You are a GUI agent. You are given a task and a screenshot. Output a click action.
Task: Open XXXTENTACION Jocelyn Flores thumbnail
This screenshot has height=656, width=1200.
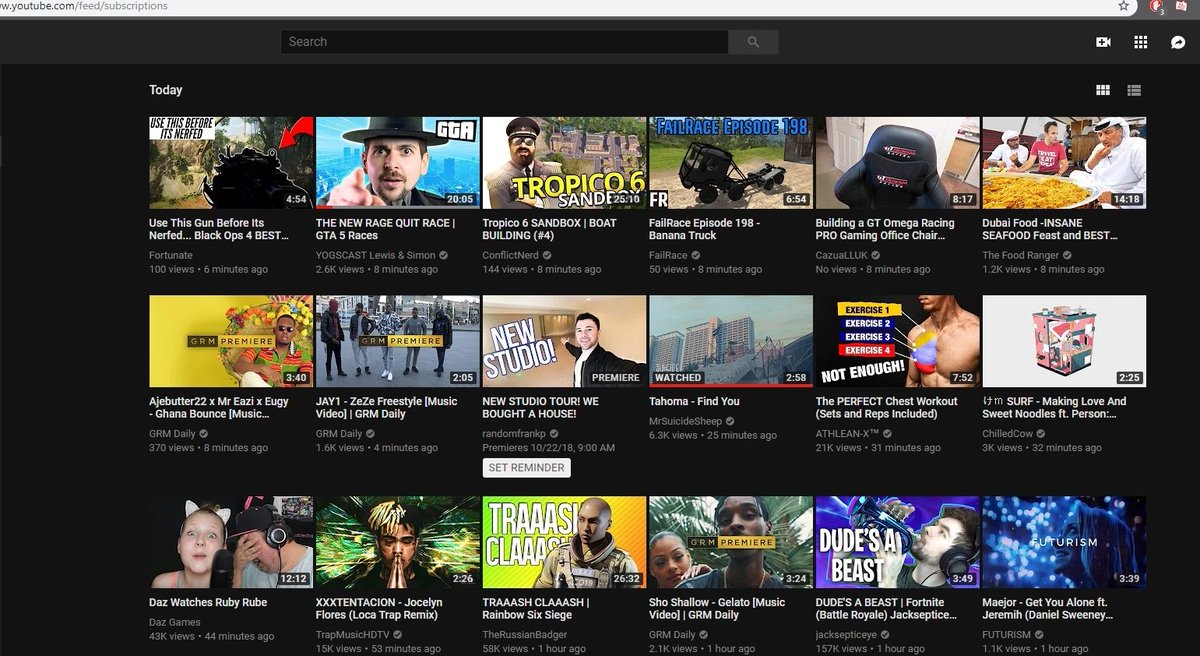(397, 543)
